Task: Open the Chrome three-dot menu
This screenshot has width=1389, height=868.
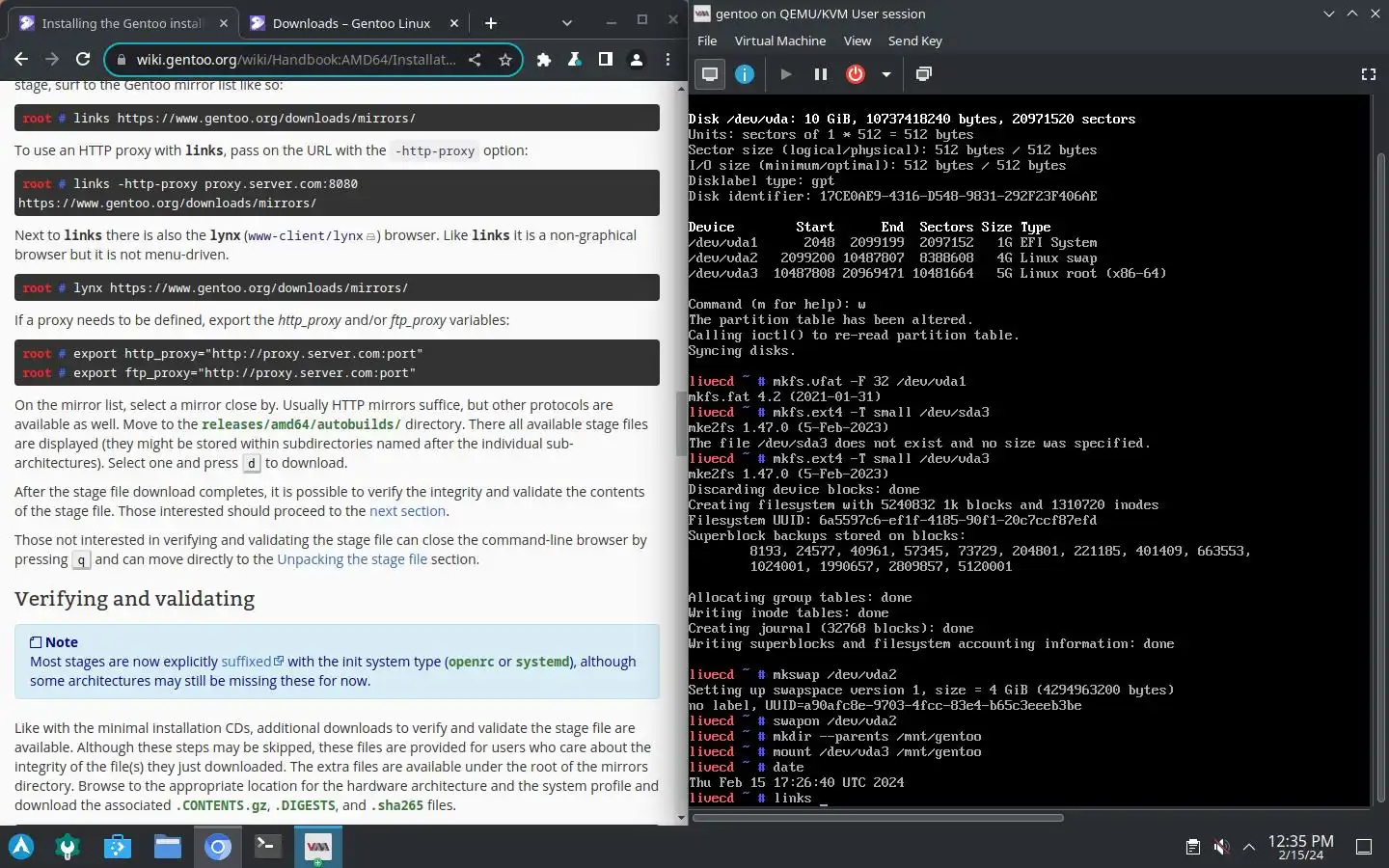Action: [x=667, y=60]
